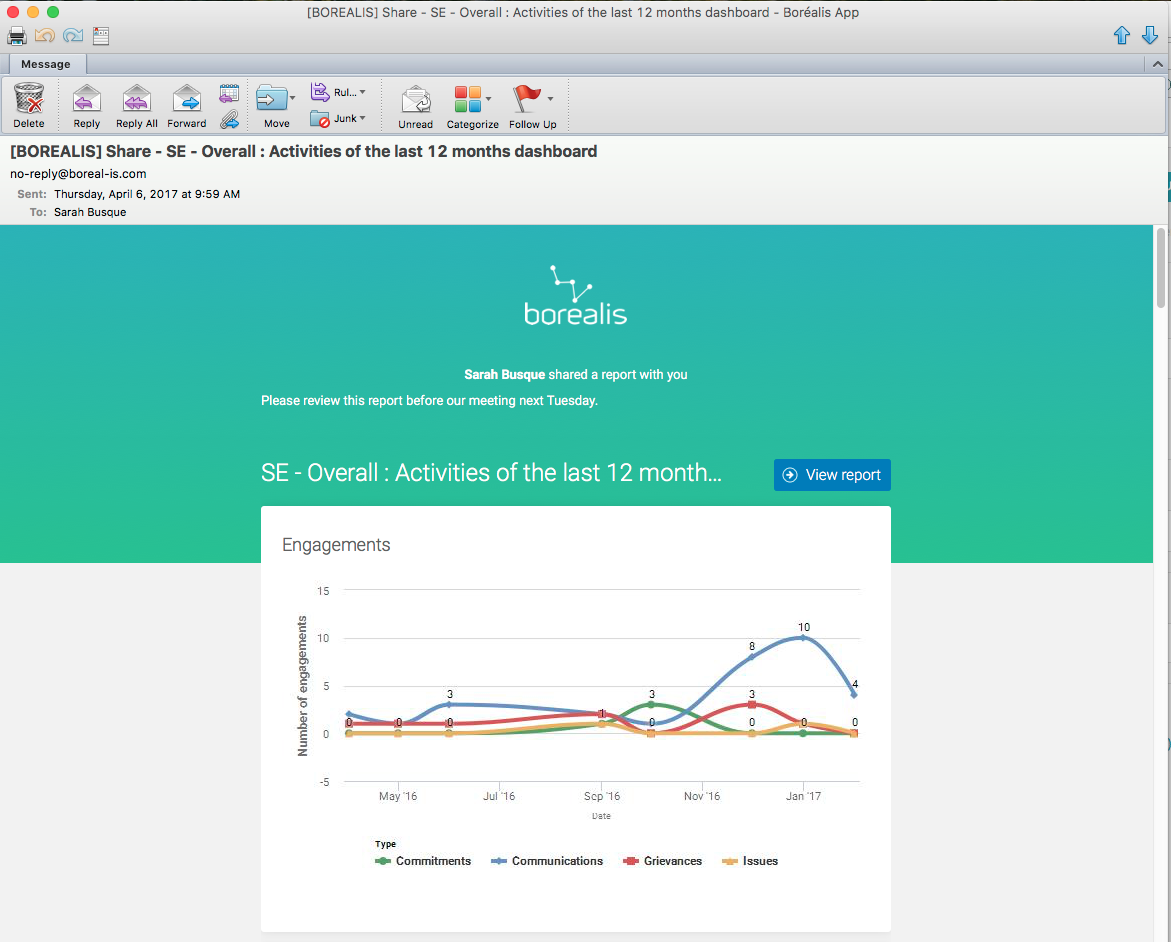Click recipient name Sarah Busque in To field
This screenshot has width=1171, height=942.
tap(90, 212)
